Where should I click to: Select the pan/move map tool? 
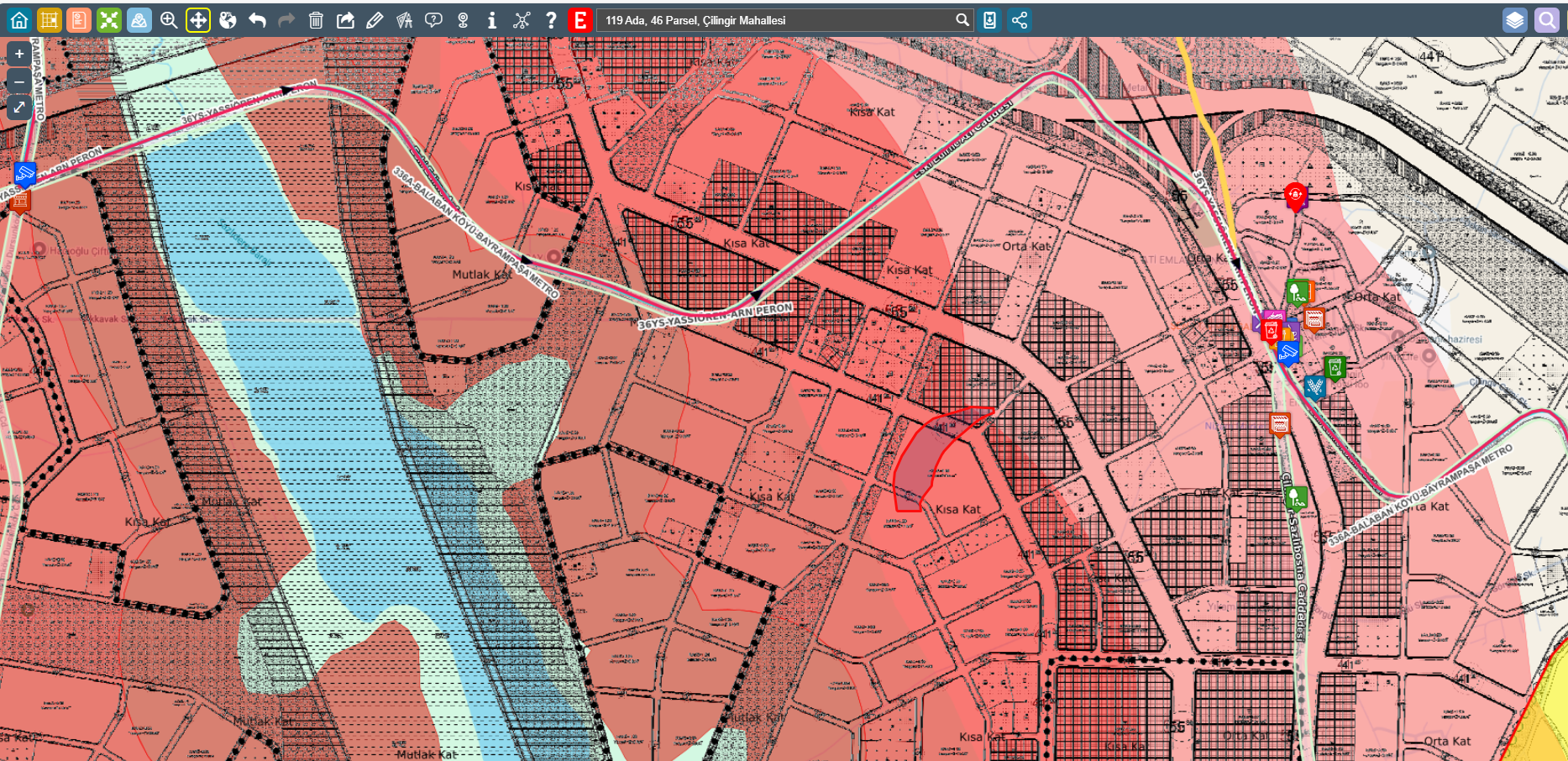[198, 20]
